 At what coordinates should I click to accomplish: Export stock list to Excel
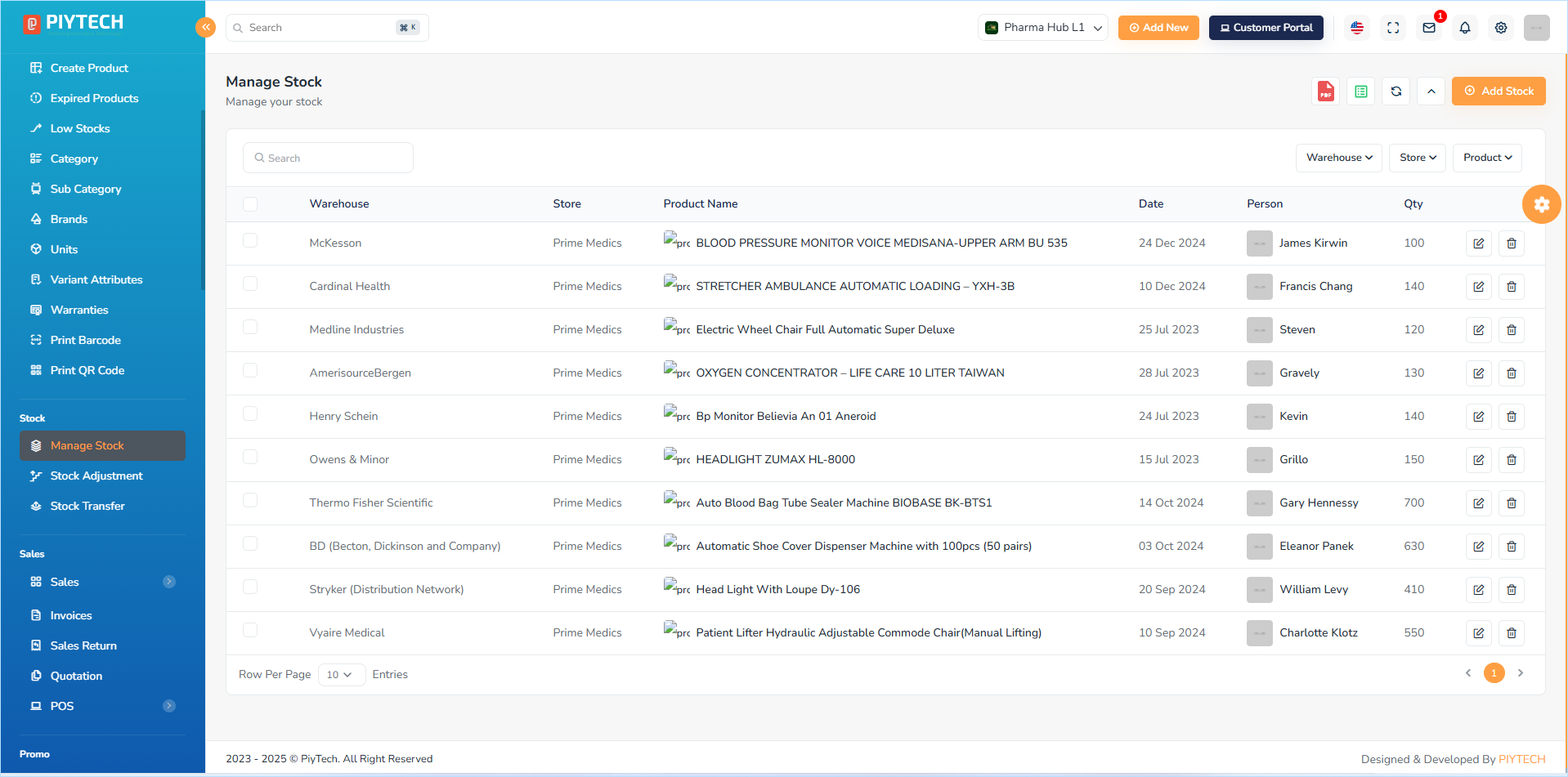(1361, 92)
